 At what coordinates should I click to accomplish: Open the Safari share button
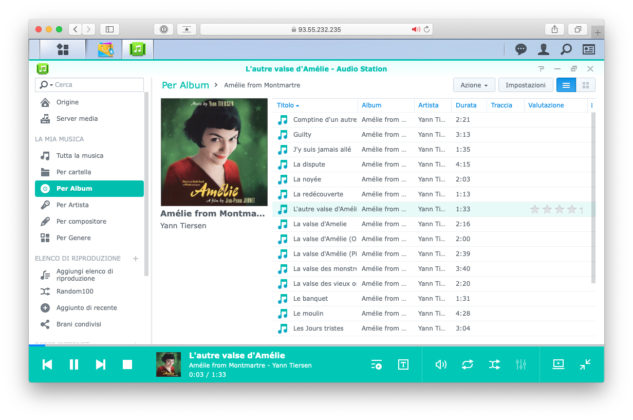[x=555, y=29]
